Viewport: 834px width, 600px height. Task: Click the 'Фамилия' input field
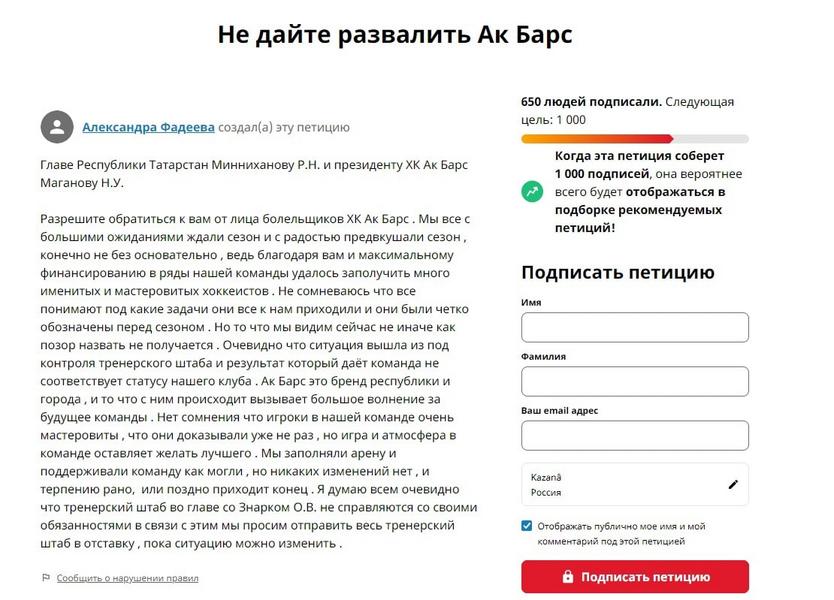click(634, 381)
